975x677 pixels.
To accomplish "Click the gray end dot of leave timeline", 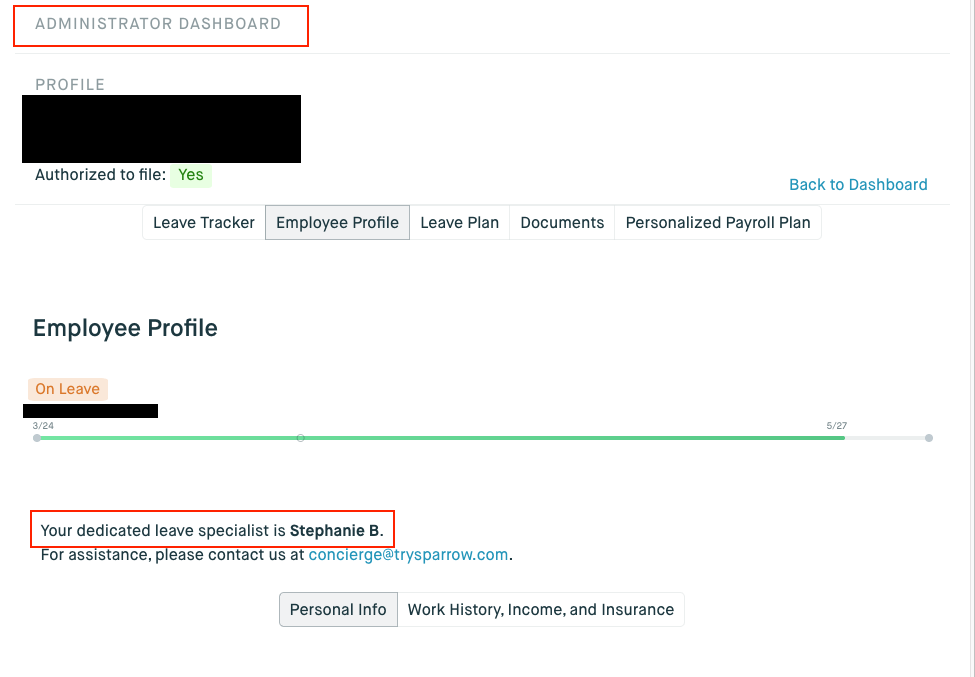I will coord(929,438).
